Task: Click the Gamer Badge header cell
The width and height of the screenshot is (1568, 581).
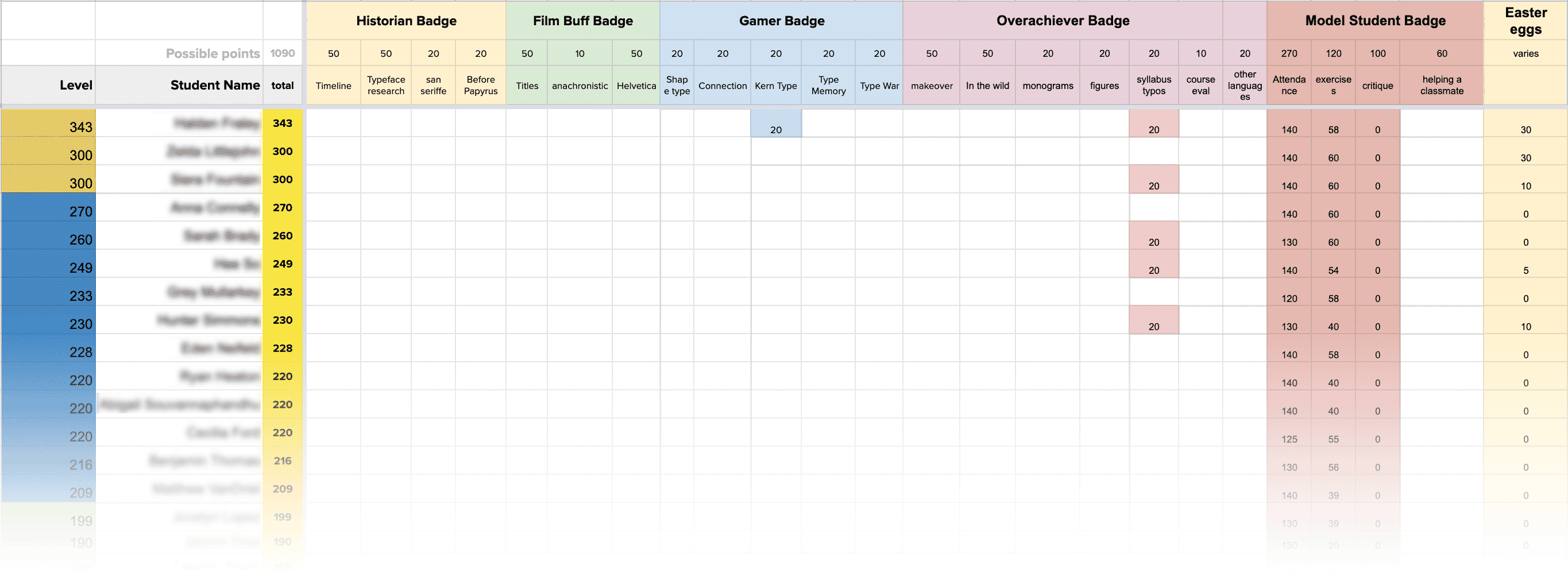Action: tap(781, 21)
